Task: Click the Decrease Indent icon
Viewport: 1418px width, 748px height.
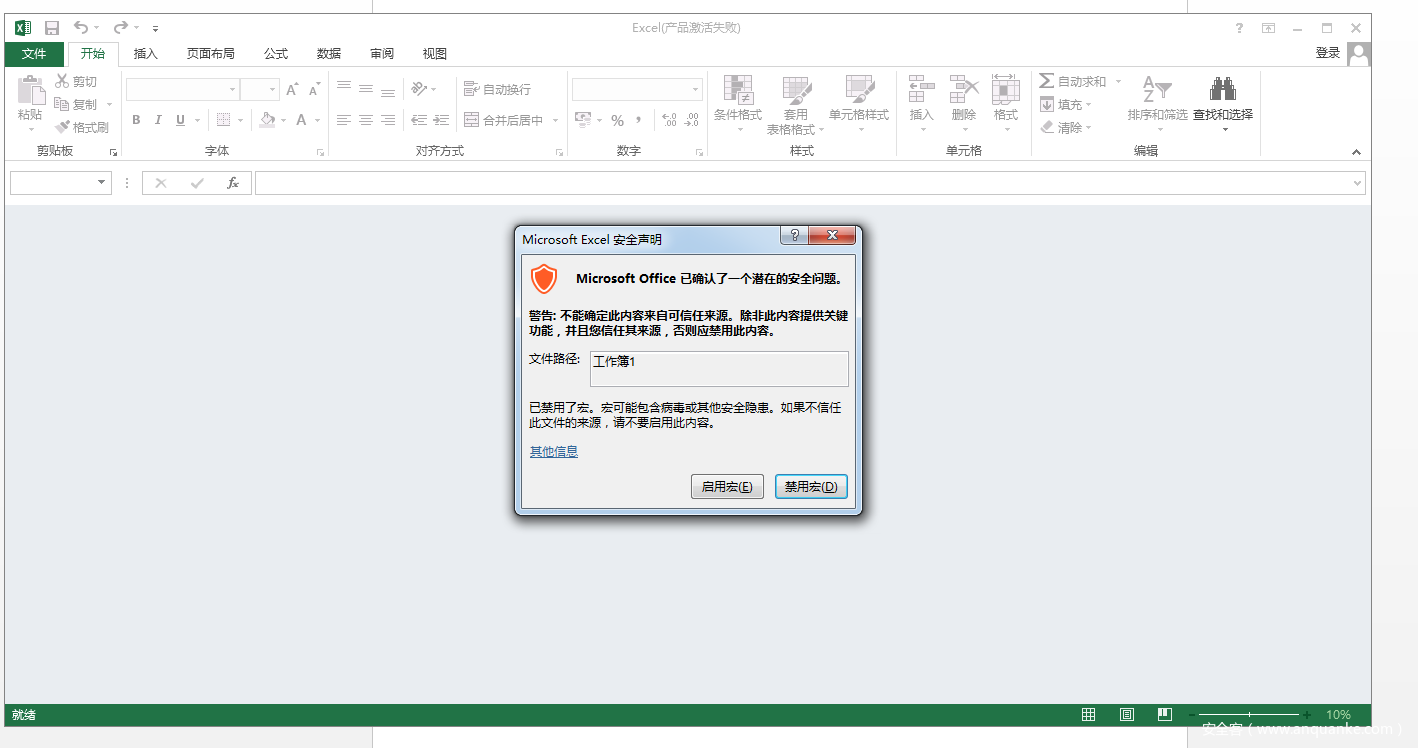Action: pos(419,120)
